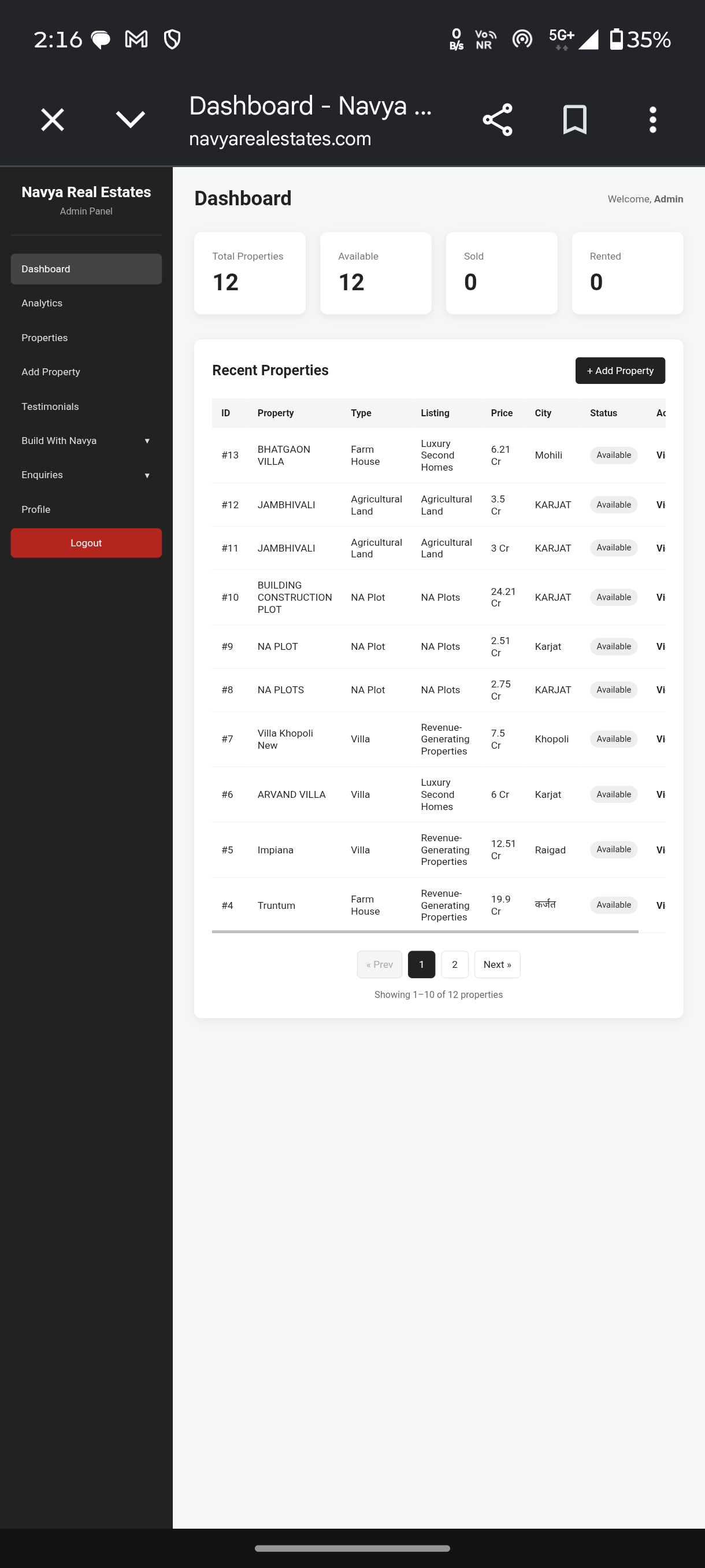The width and height of the screenshot is (705, 1568).
Task: Go to page 2 of properties
Action: click(454, 964)
